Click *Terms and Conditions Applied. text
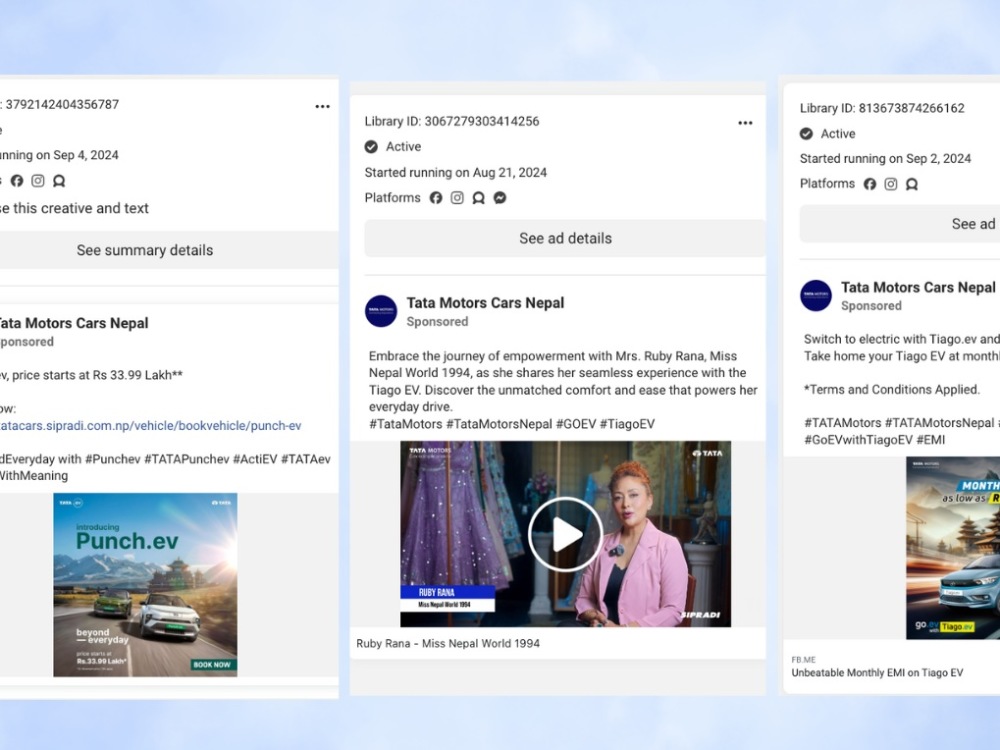 (892, 390)
